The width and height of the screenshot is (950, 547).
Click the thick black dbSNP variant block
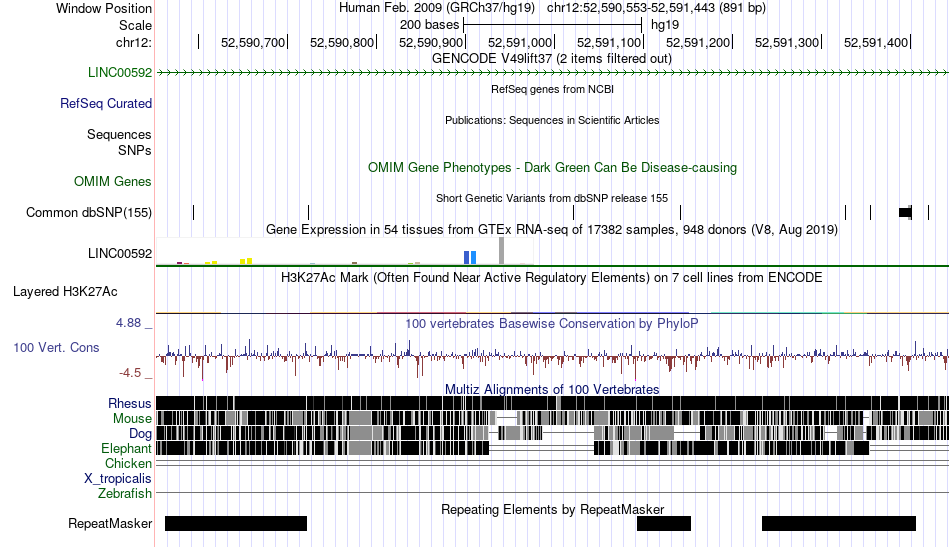(905, 212)
